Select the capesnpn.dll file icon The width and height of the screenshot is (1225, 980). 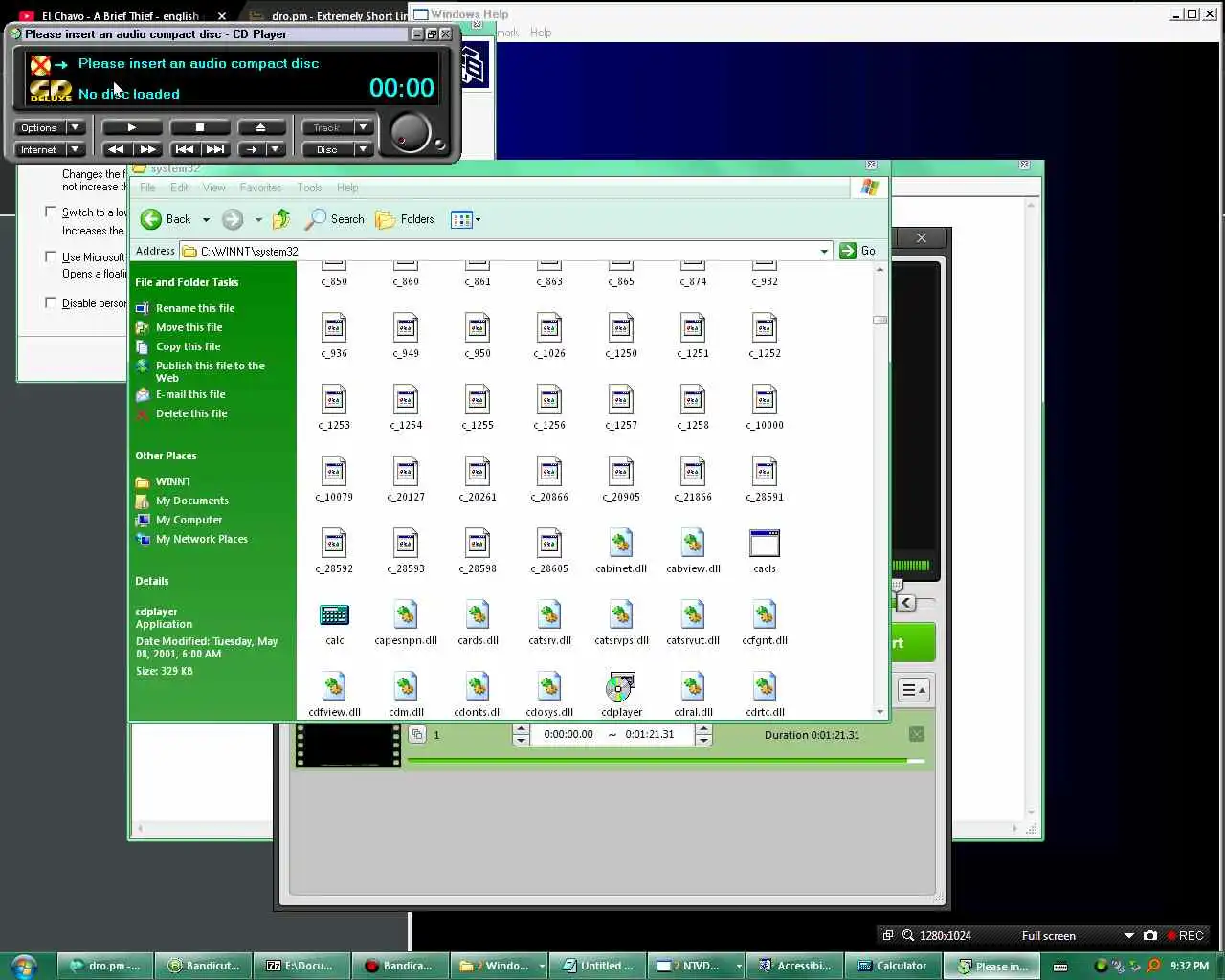pos(406,615)
